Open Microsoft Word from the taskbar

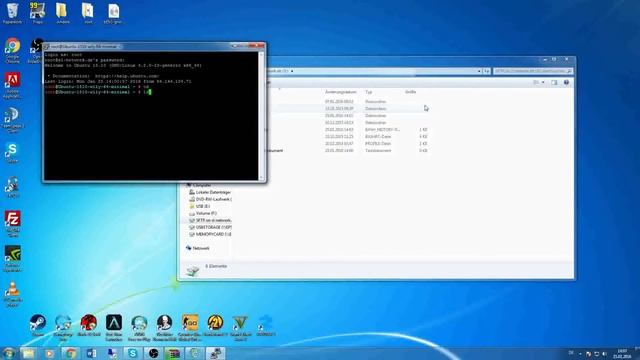(x=91, y=353)
